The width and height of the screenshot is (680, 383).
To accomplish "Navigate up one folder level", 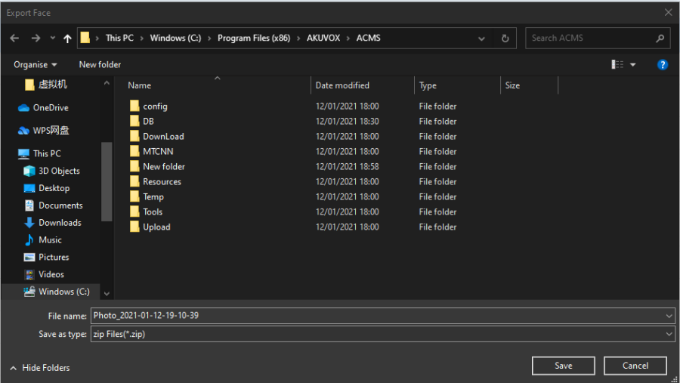I will pyautogui.click(x=67, y=39).
